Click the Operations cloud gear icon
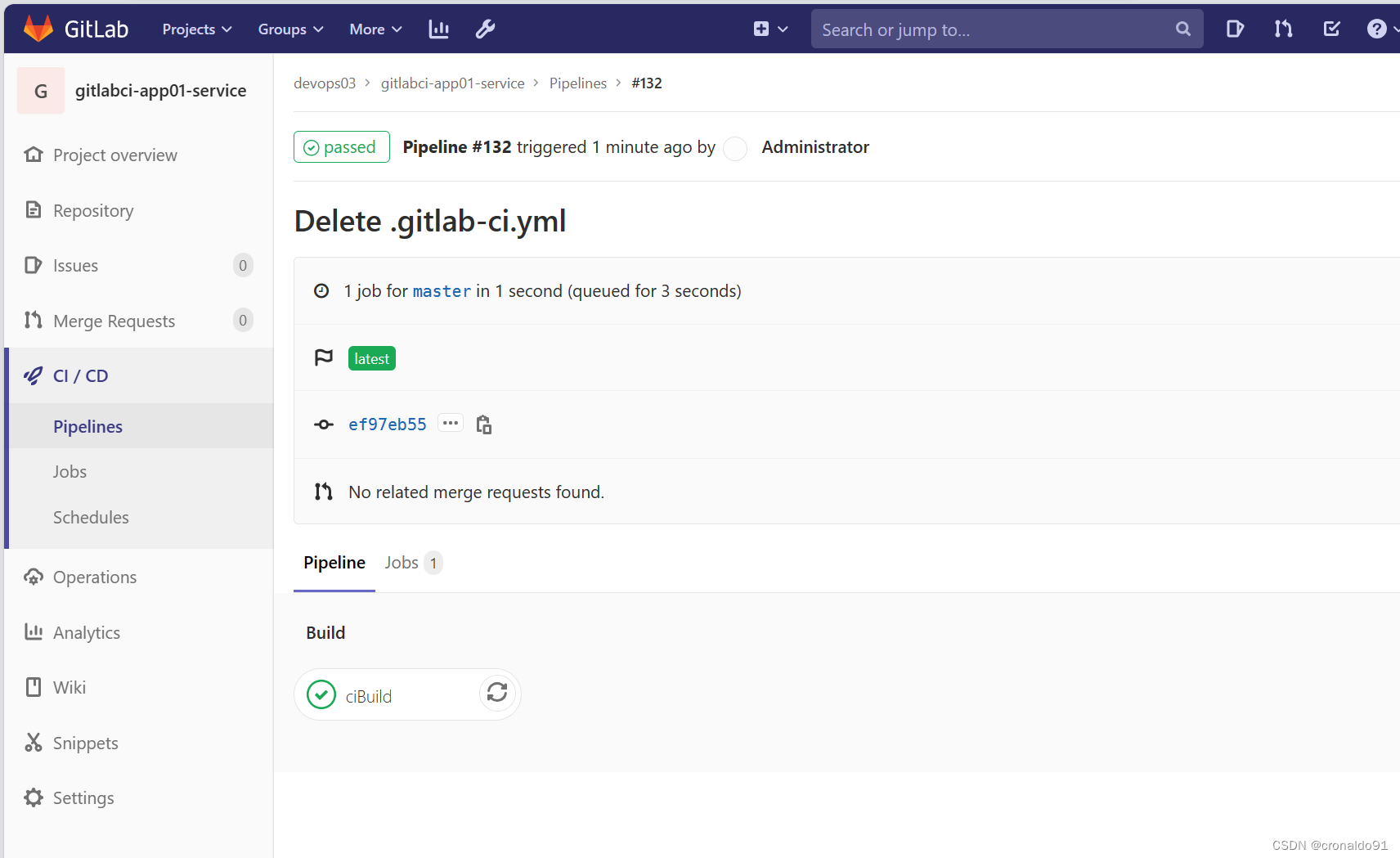The image size is (1400, 858). [34, 577]
